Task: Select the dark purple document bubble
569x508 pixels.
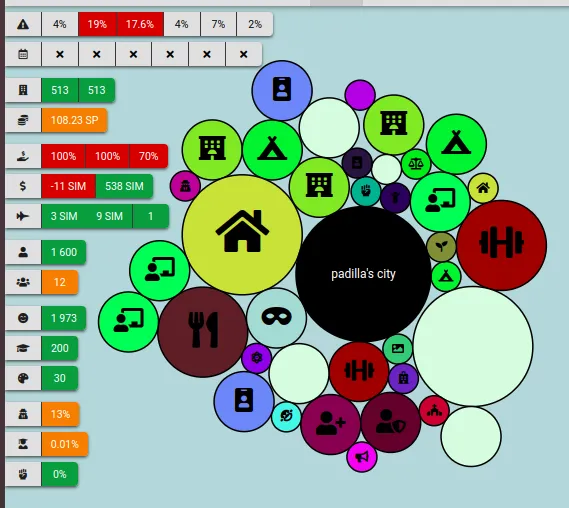Action: pos(357,163)
